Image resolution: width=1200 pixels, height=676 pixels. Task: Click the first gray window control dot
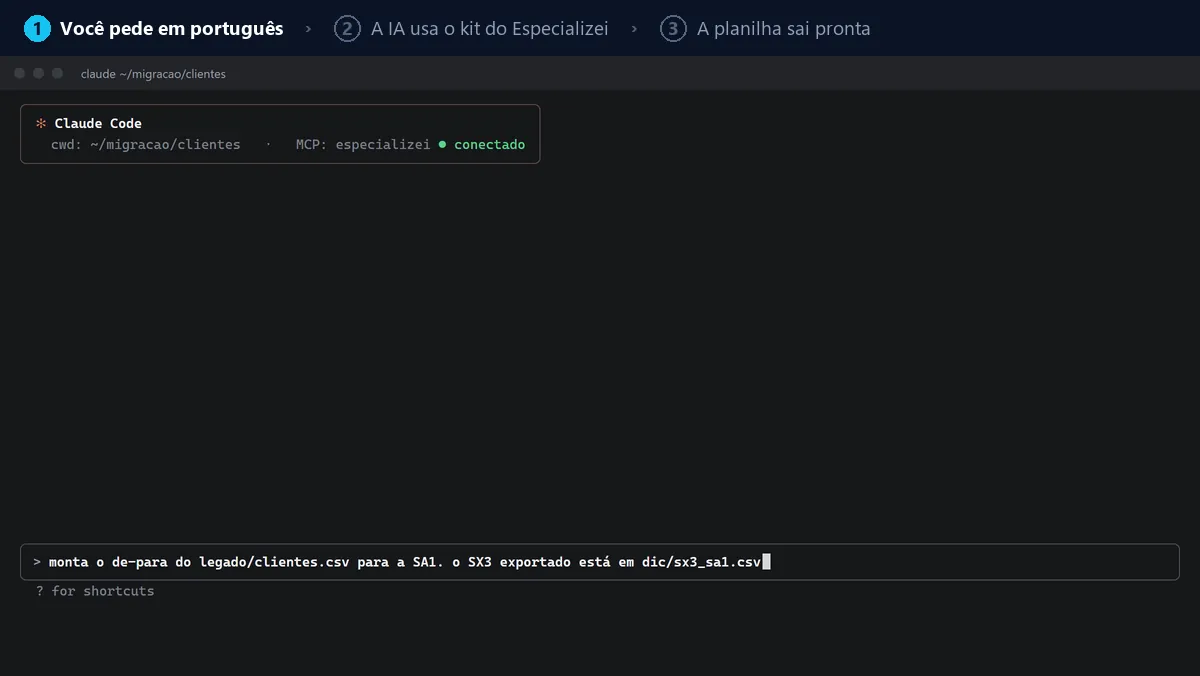(x=20, y=73)
